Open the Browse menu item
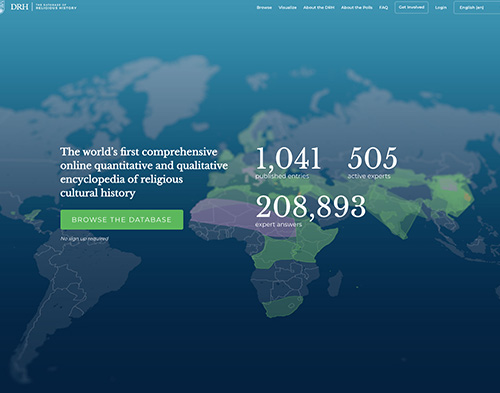This screenshot has width=500, height=393. click(264, 7)
